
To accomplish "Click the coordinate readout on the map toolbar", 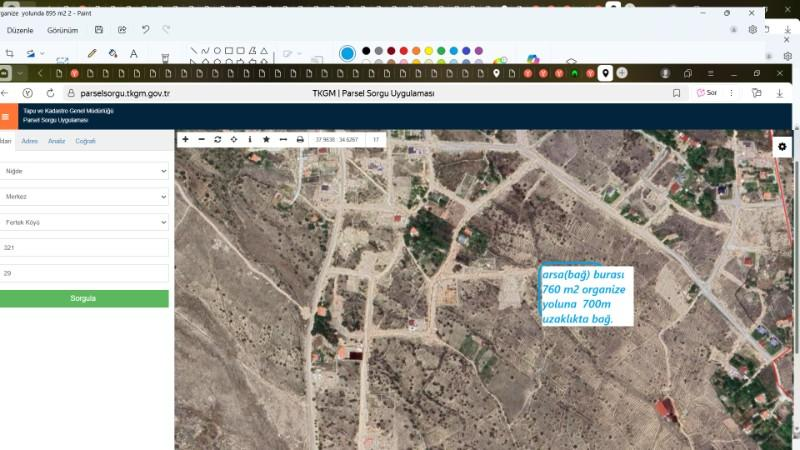I will tap(337, 139).
